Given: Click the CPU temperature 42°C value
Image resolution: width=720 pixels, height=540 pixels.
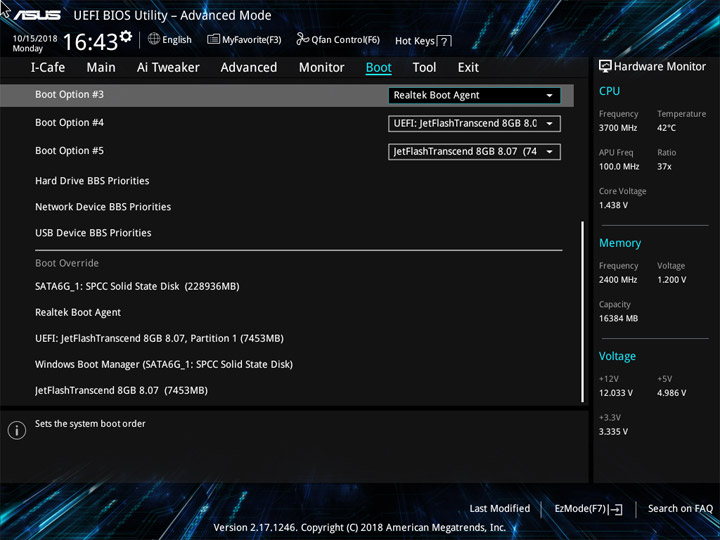Looking at the screenshot, I should point(666,128).
